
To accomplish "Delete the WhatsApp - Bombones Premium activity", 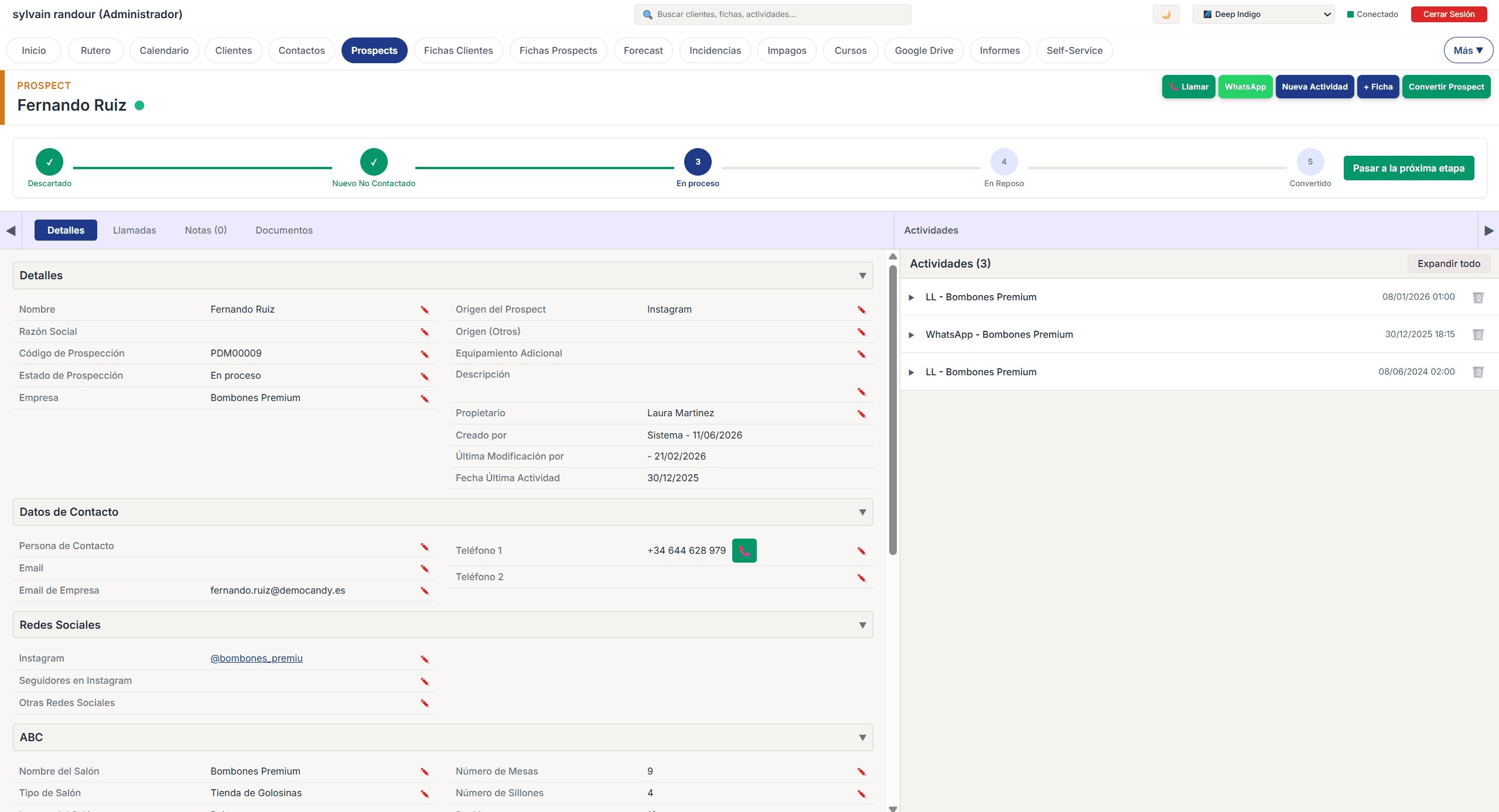I will (1478, 334).
